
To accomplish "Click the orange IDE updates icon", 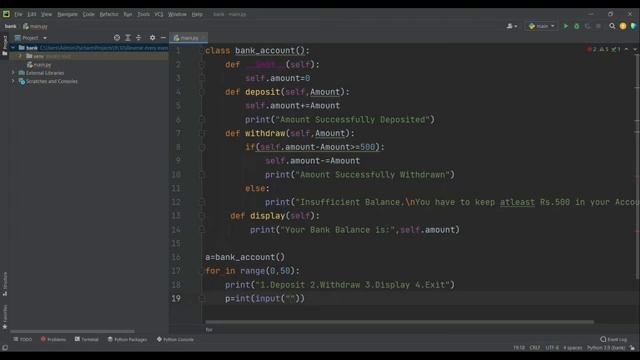I will [x=623, y=26].
